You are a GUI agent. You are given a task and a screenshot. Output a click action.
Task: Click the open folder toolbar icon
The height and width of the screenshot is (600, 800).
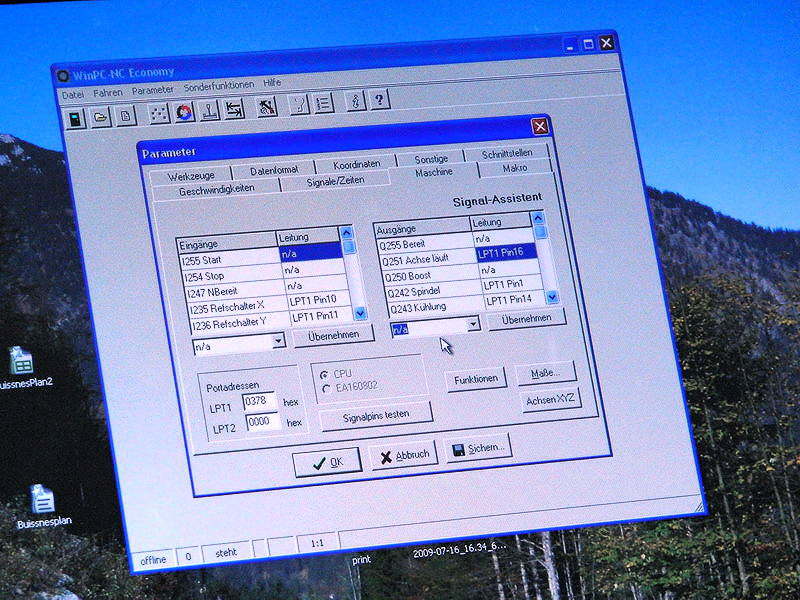point(101,117)
